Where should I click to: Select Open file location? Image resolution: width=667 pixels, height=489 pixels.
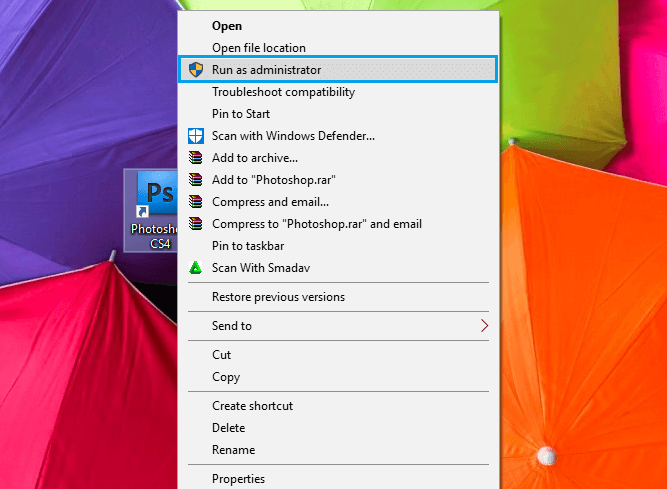click(x=338, y=48)
